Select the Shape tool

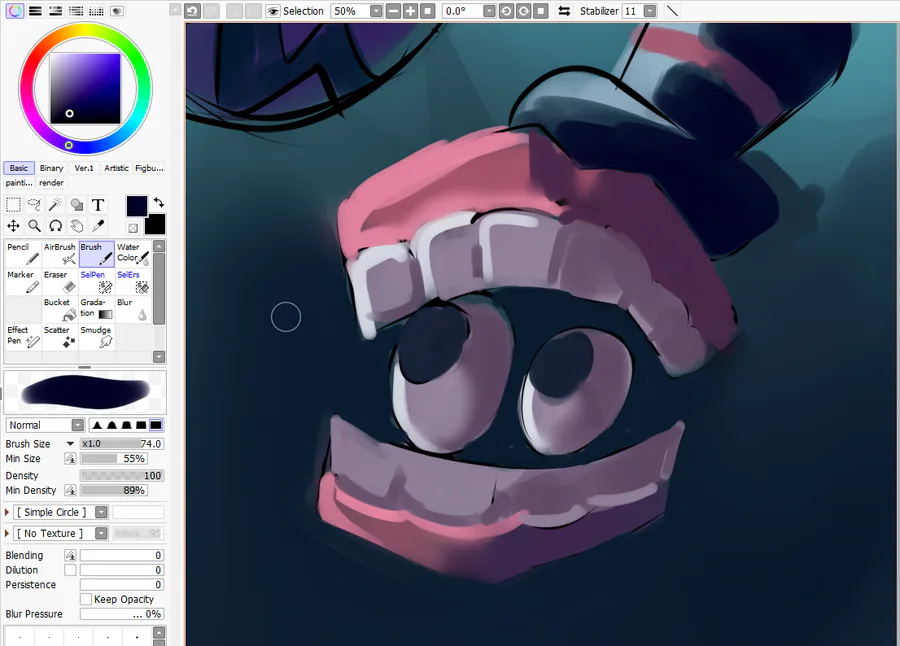[x=77, y=204]
